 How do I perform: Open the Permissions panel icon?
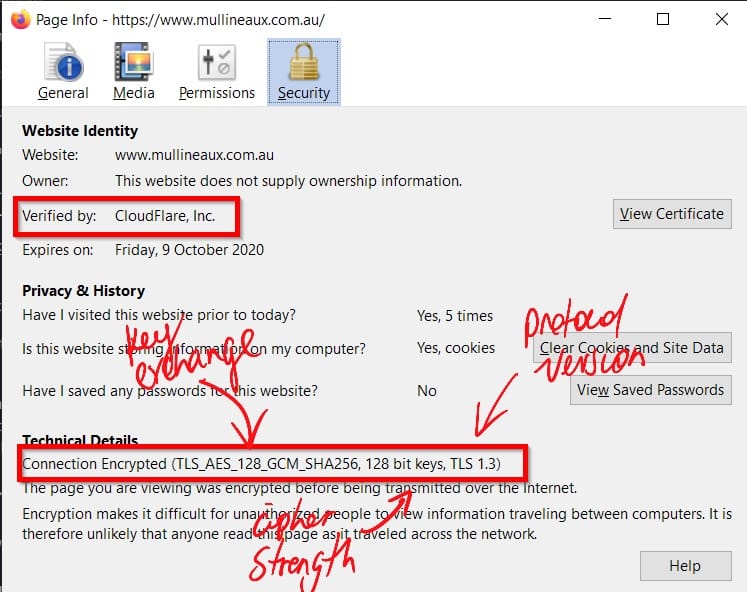217,63
